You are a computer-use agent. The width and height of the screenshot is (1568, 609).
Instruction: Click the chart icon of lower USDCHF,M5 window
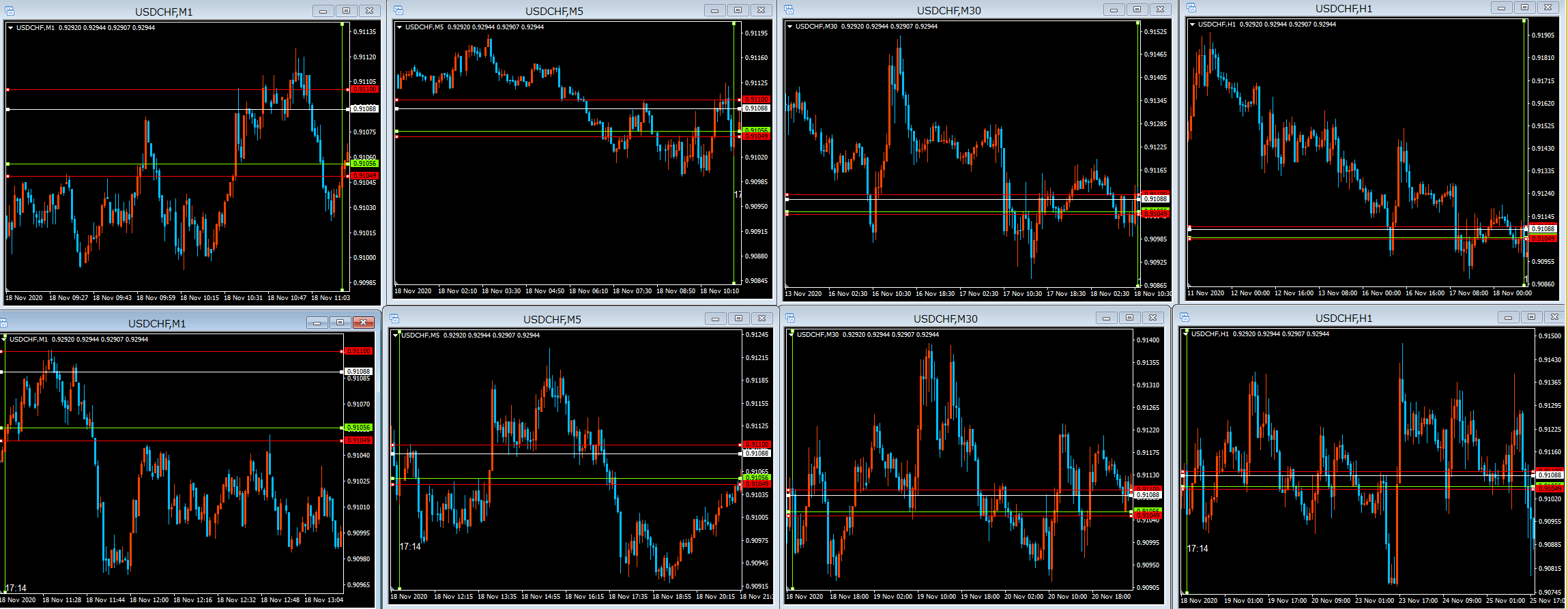(x=396, y=318)
